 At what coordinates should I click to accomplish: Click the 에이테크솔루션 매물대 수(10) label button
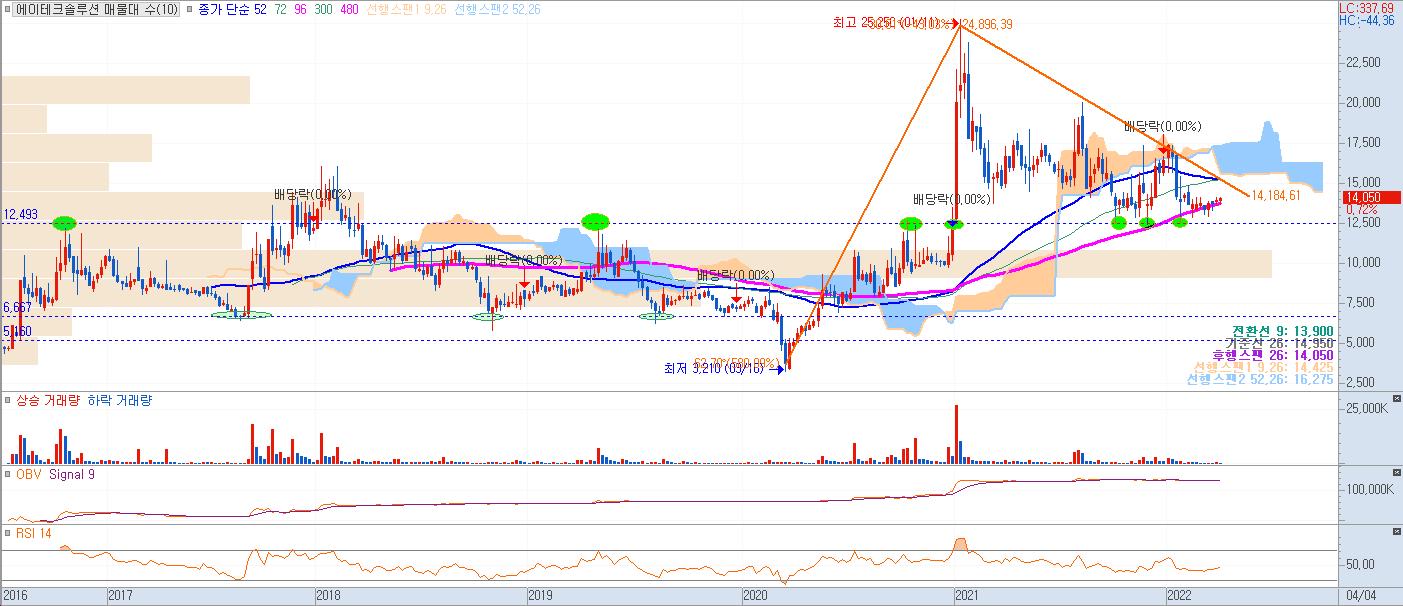point(98,8)
